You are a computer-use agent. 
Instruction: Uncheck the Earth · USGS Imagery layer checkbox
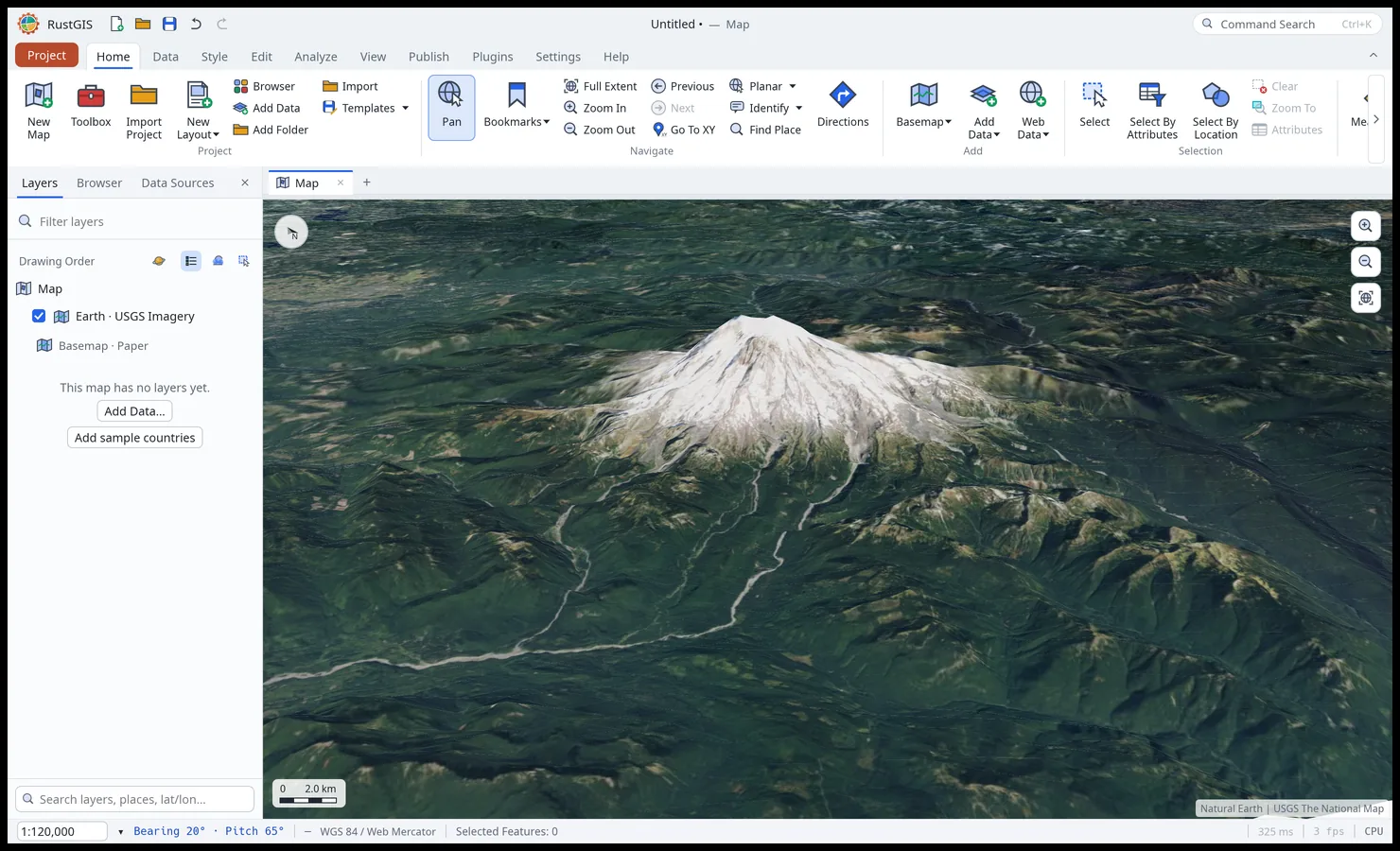coord(39,316)
